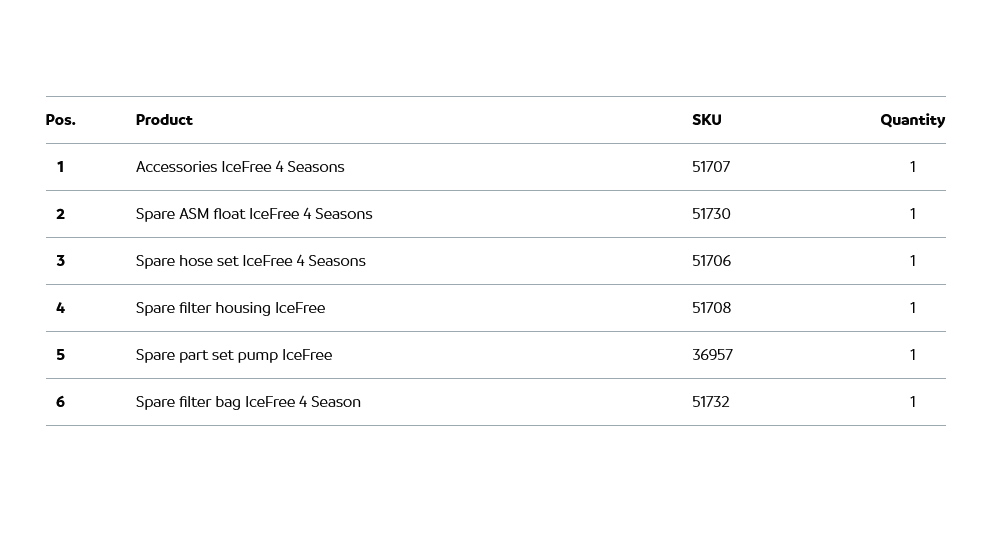This screenshot has width=989, height=544.
Task: Click the Quantity column header
Action: (912, 120)
